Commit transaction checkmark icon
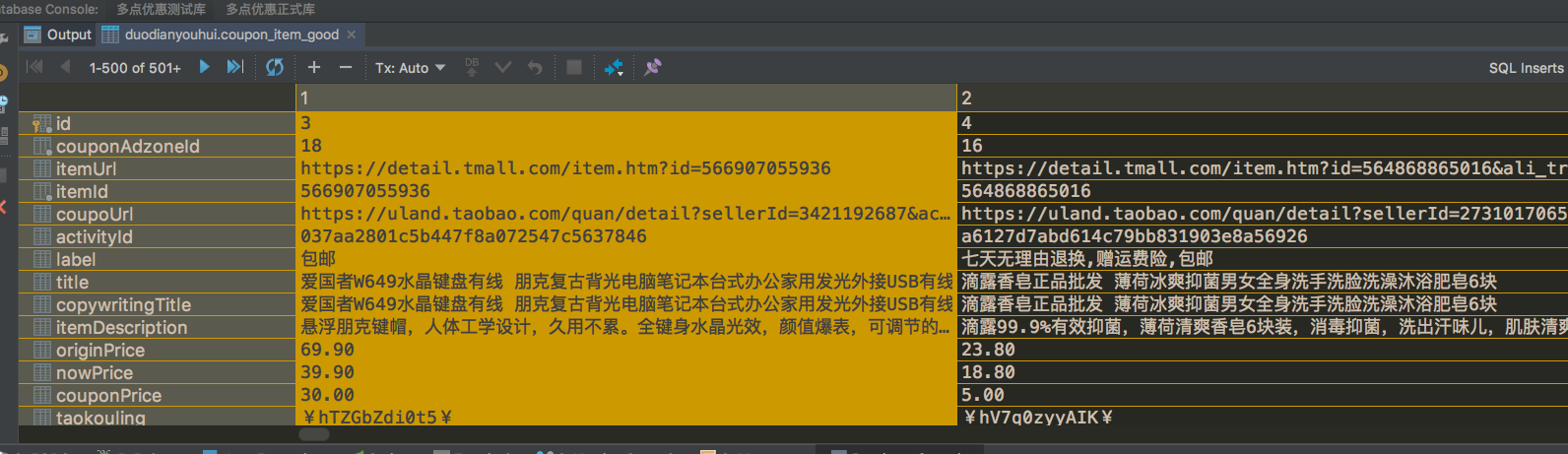 pos(503,67)
